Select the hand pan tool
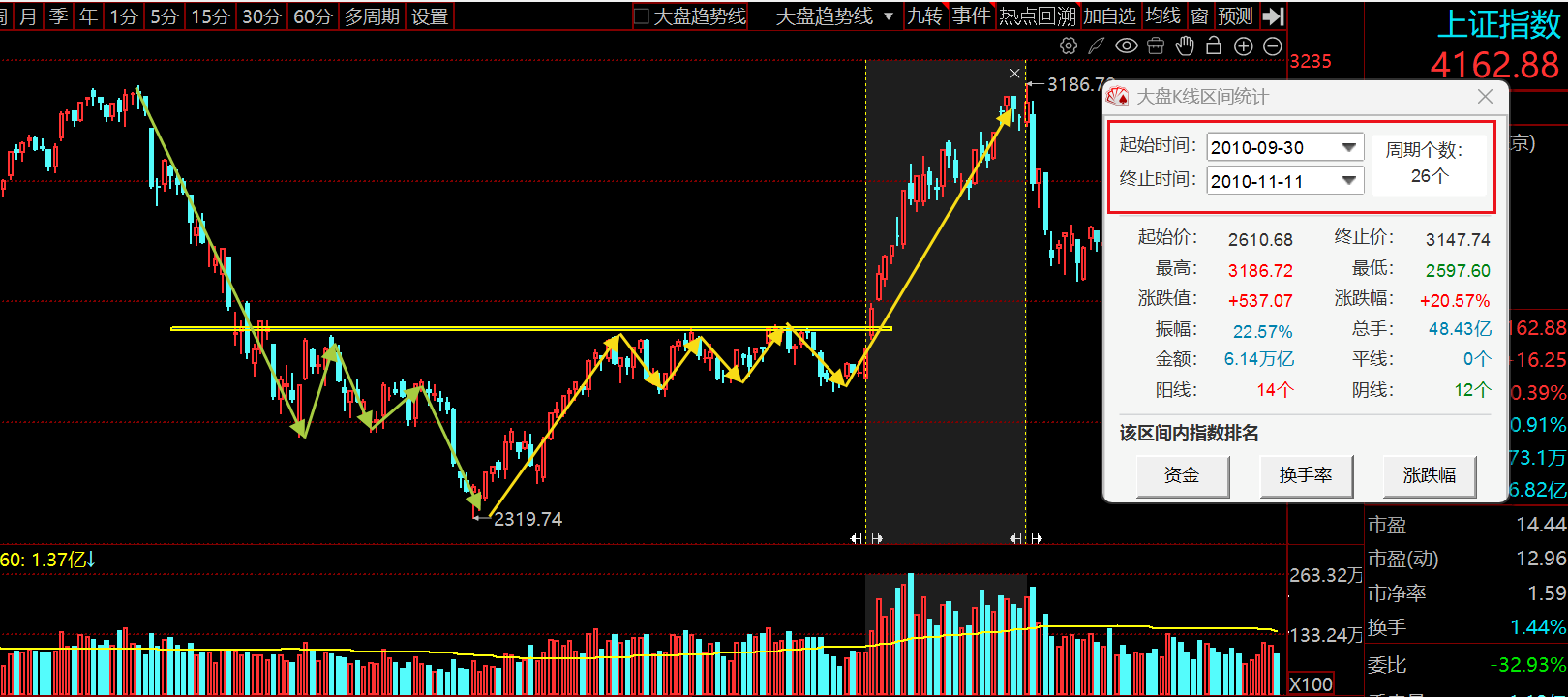Viewport: 1568px width, 697px height. point(1185,45)
